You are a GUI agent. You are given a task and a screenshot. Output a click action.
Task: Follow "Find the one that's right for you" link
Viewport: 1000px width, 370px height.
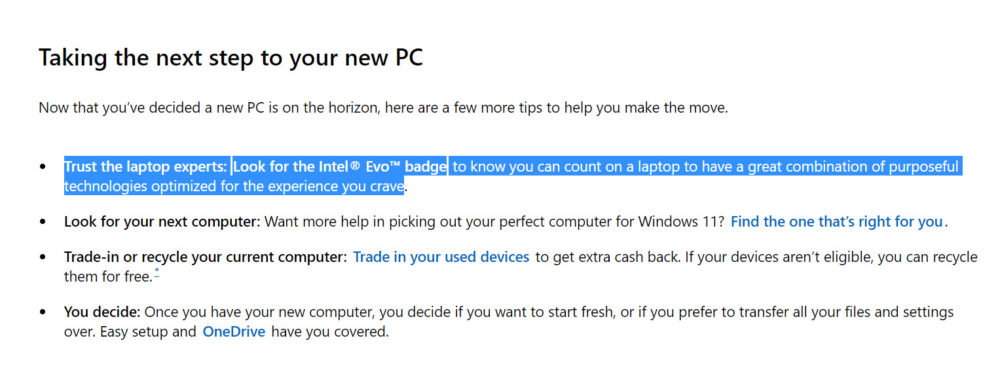point(837,222)
